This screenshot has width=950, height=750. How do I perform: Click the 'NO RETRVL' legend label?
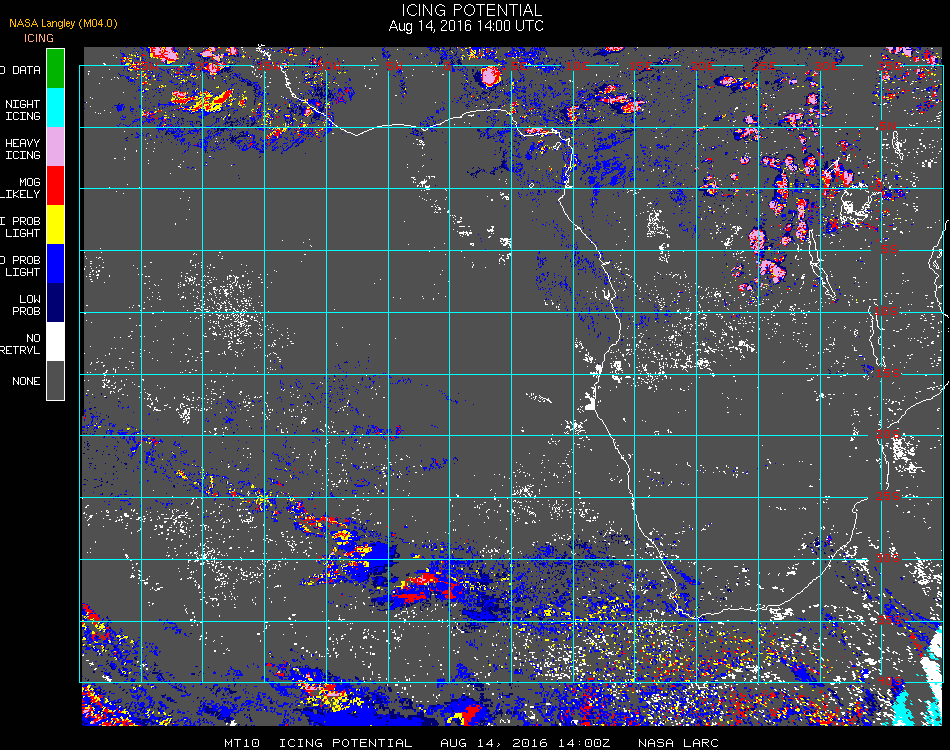coord(21,344)
